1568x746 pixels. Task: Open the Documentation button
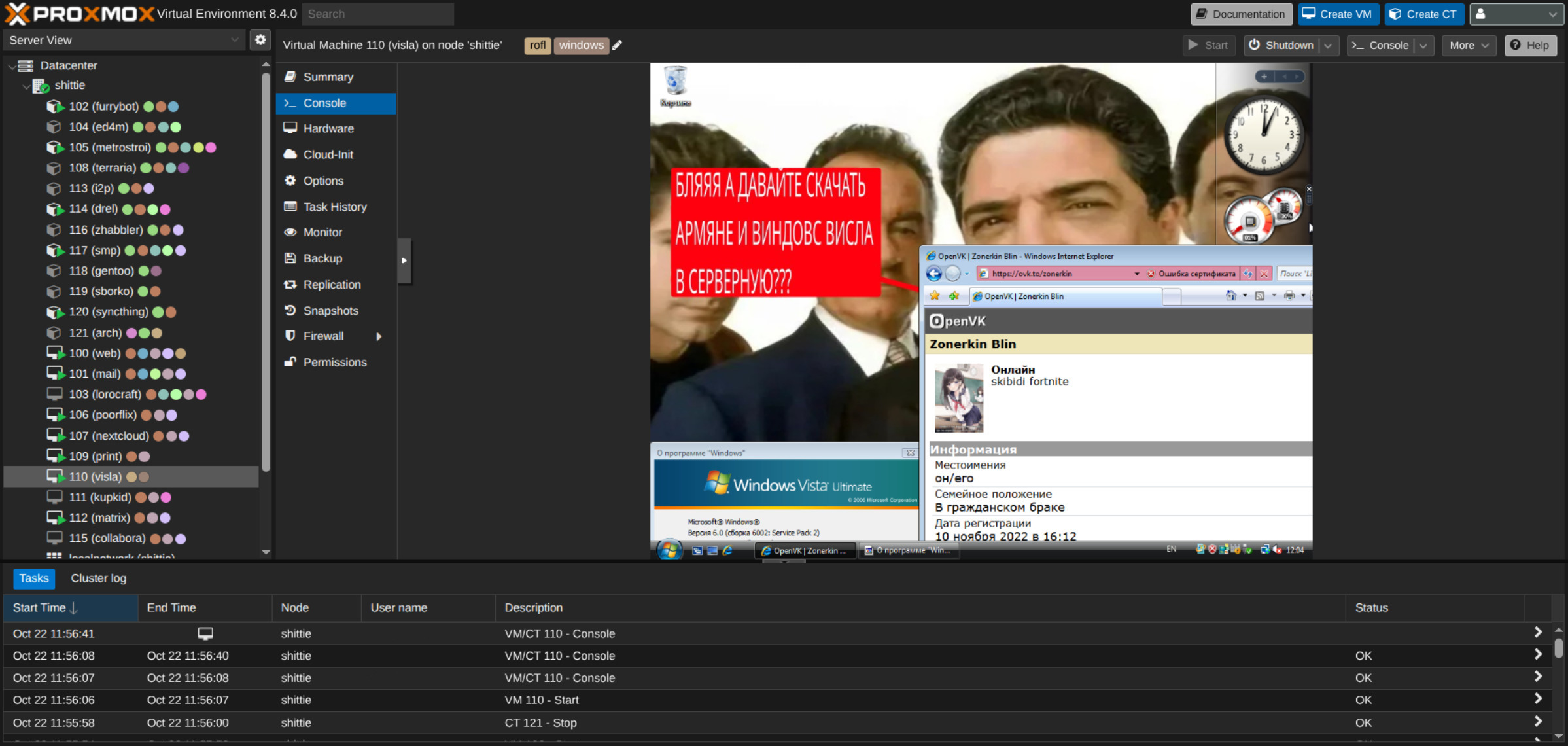[x=1241, y=14]
